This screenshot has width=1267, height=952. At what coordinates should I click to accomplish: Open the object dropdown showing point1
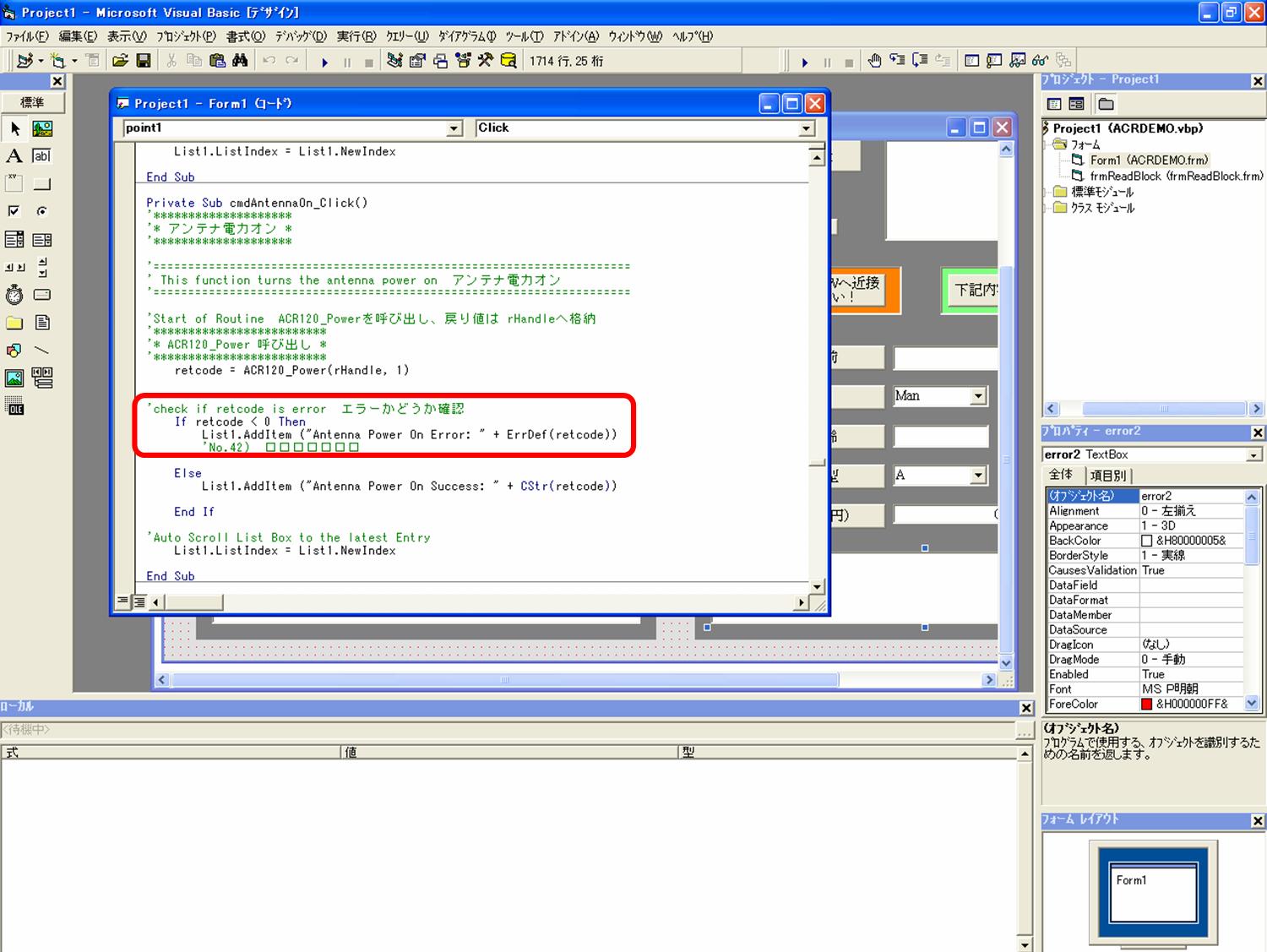coord(454,128)
